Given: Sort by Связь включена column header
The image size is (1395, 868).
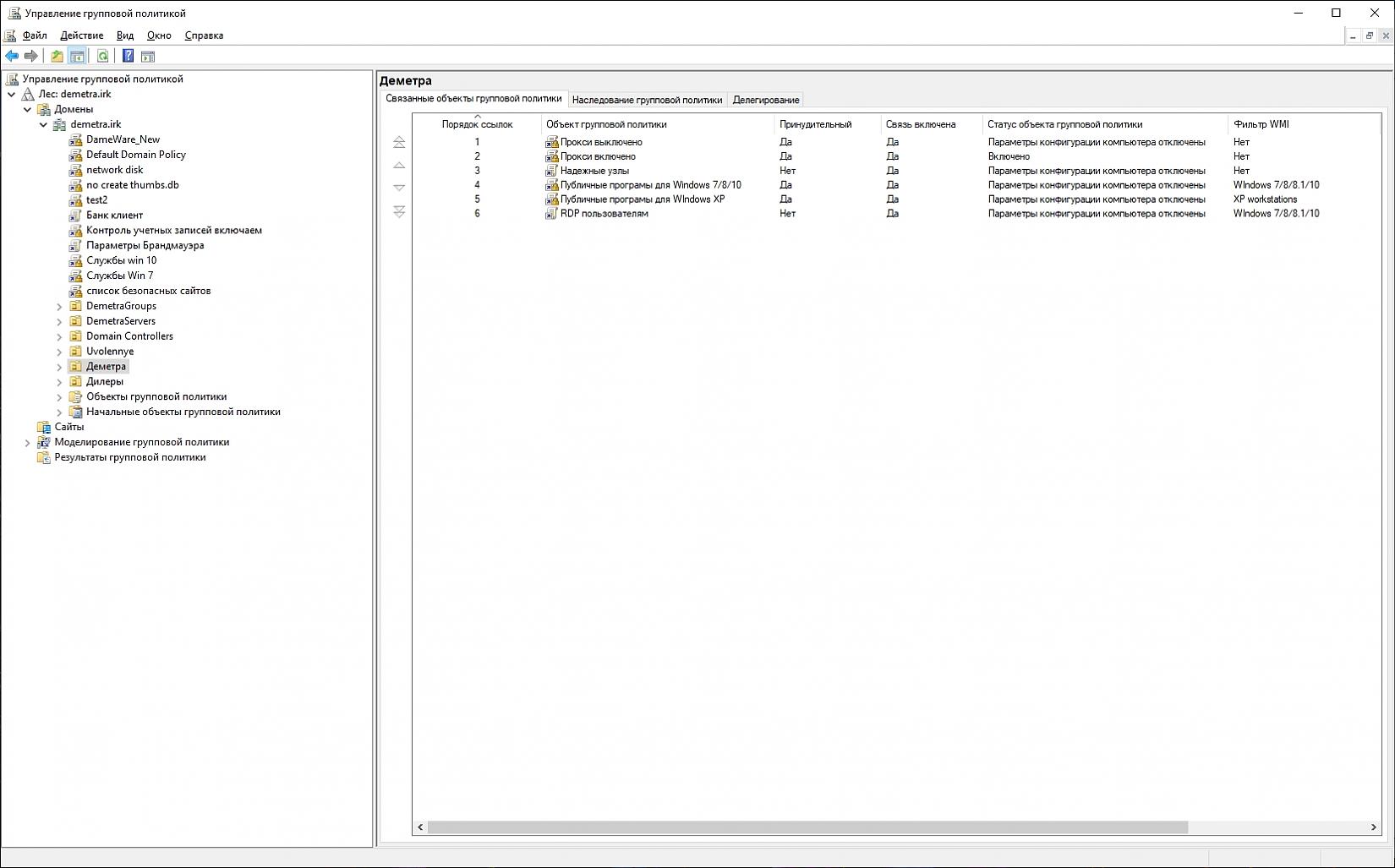Looking at the screenshot, I should pos(931,124).
